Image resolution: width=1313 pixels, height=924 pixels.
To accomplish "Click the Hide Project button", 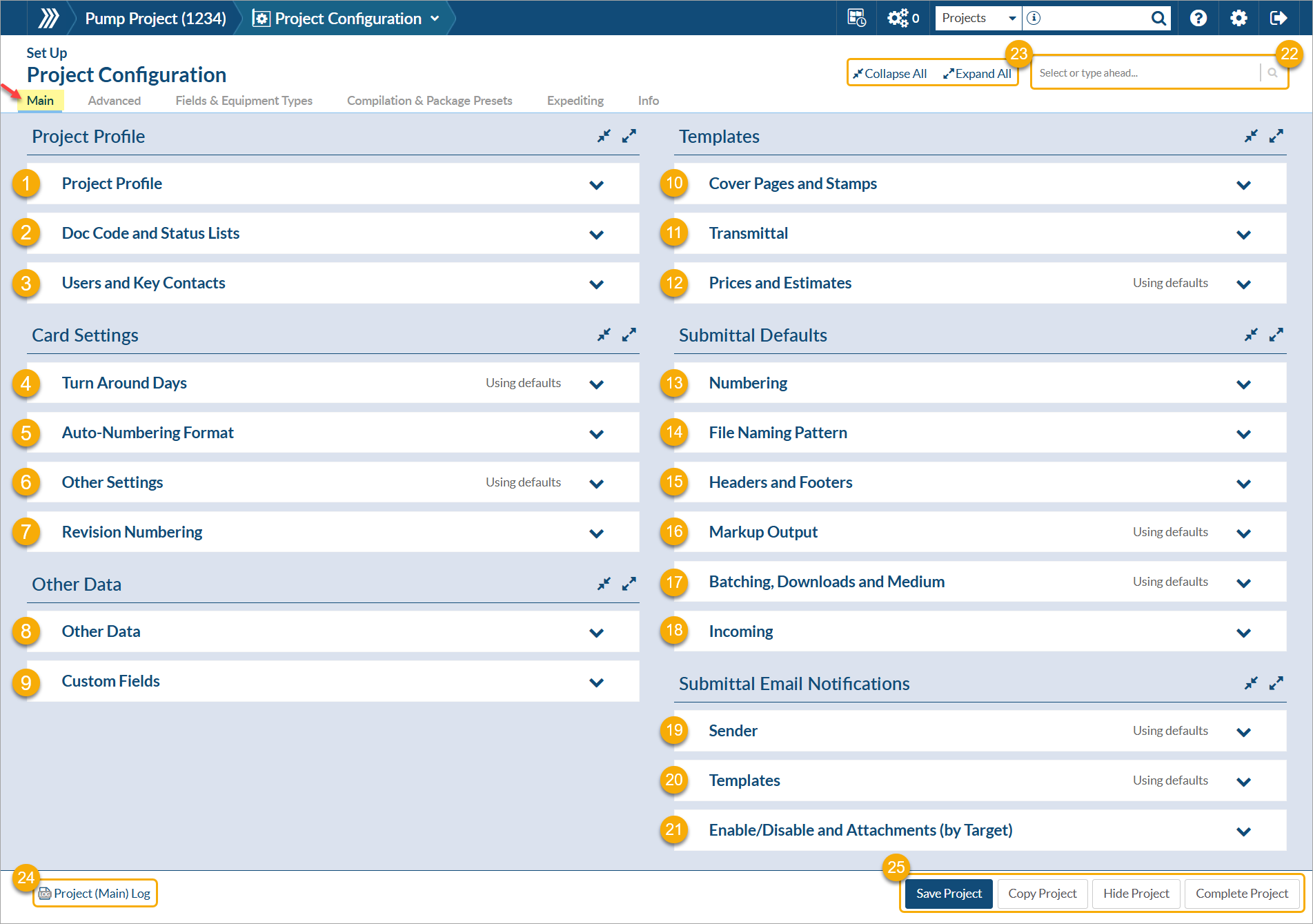I will [x=1136, y=894].
